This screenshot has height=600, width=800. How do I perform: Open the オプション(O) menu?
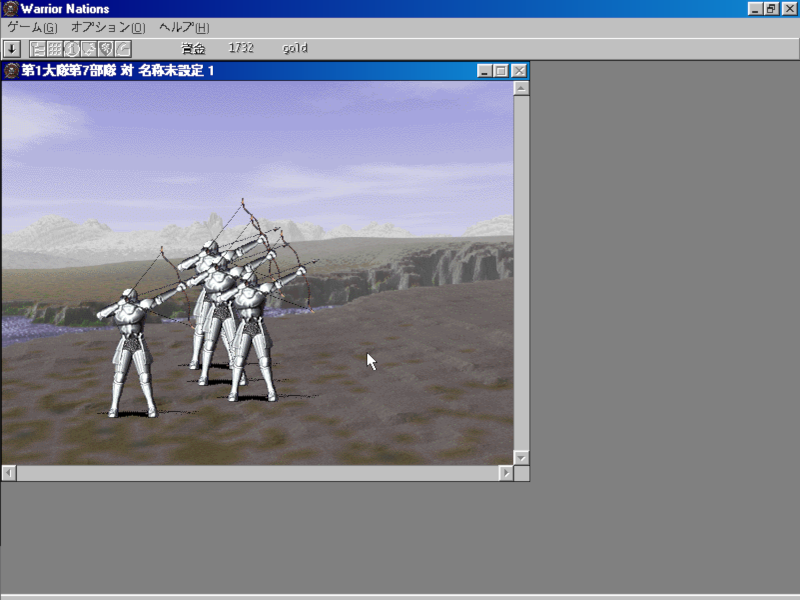pyautogui.click(x=108, y=28)
